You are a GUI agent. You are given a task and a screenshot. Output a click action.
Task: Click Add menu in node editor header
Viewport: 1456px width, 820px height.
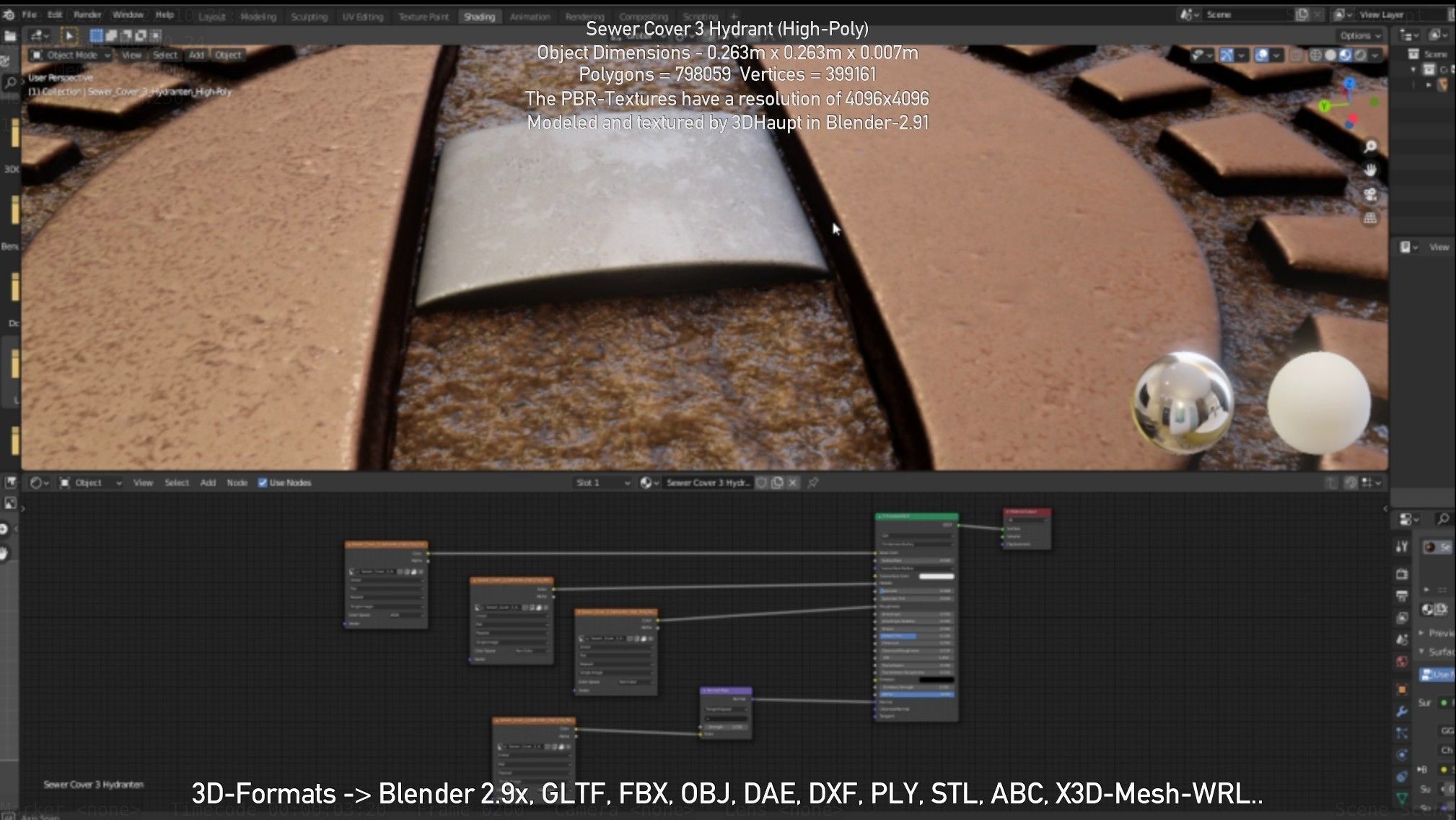pos(208,482)
